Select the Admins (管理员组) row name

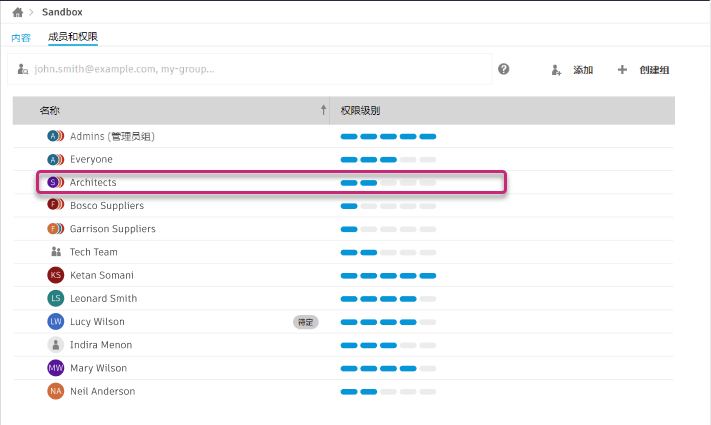(112, 136)
